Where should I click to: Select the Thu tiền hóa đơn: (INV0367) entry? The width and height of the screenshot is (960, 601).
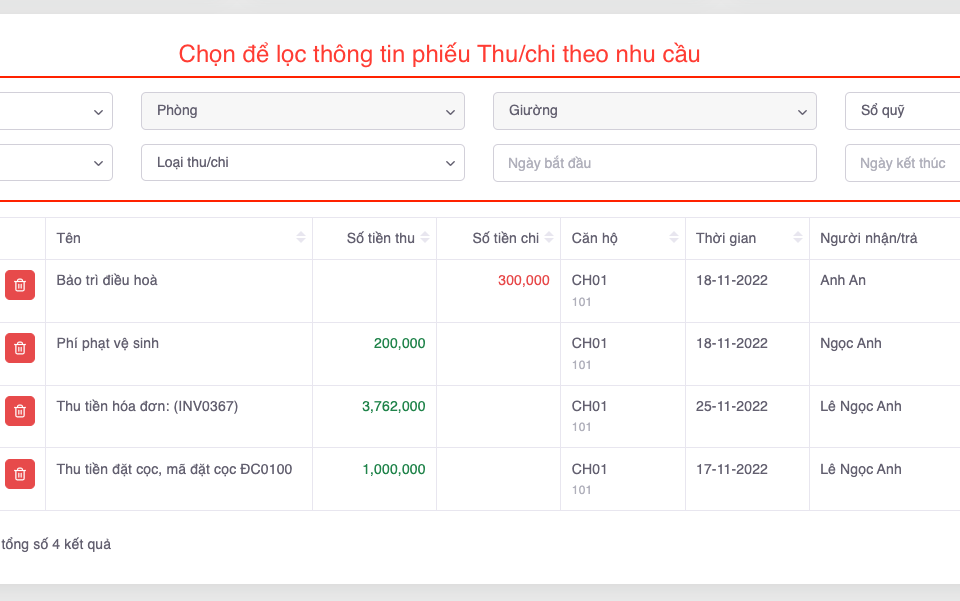click(x=147, y=406)
